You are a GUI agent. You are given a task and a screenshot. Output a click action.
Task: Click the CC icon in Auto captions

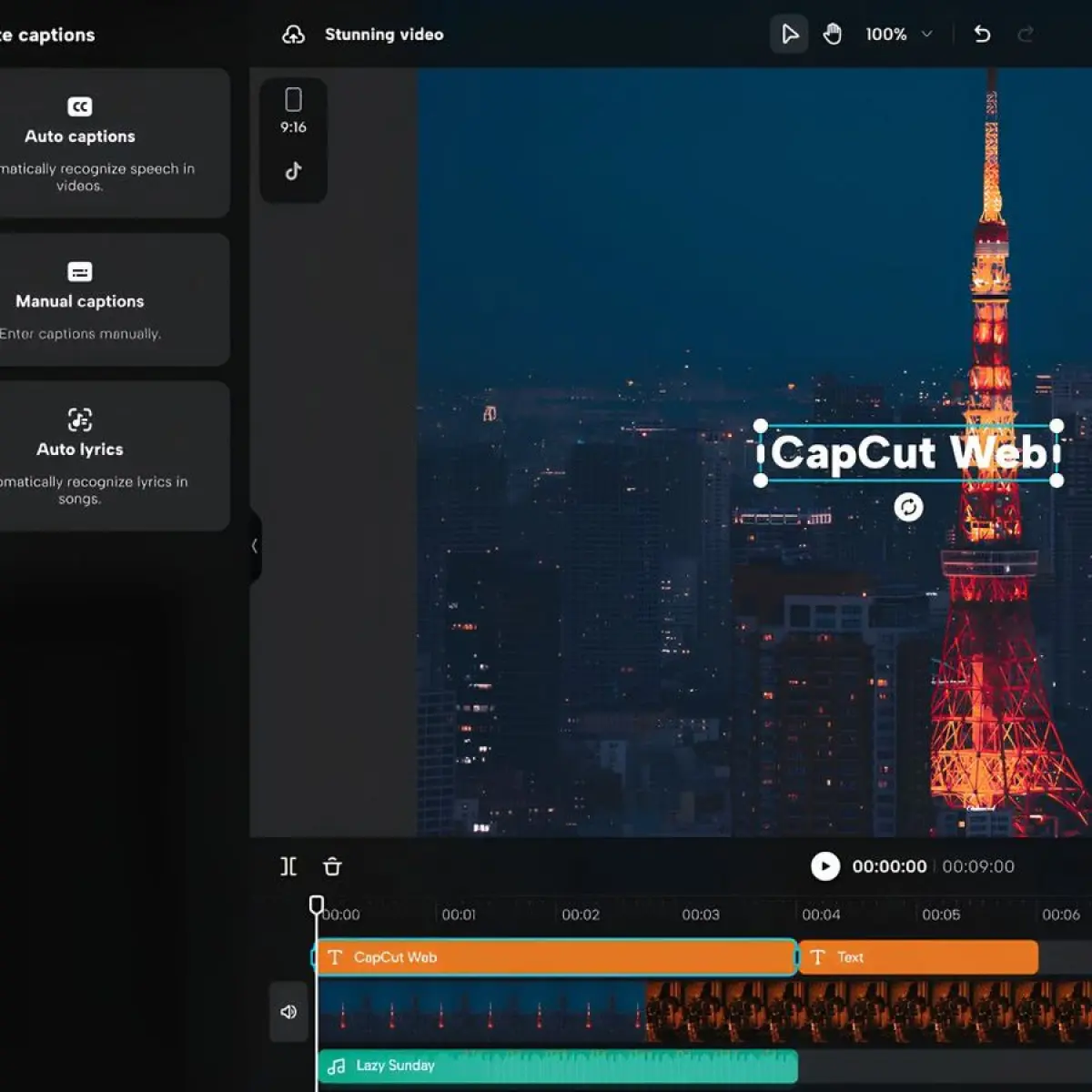pyautogui.click(x=80, y=106)
